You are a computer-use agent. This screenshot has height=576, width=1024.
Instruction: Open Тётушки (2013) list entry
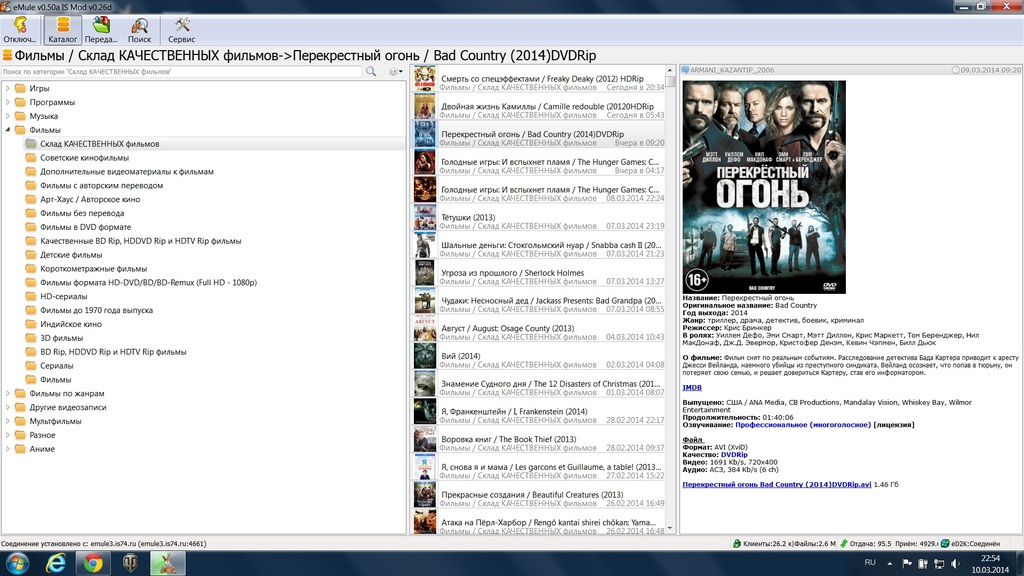(539, 218)
